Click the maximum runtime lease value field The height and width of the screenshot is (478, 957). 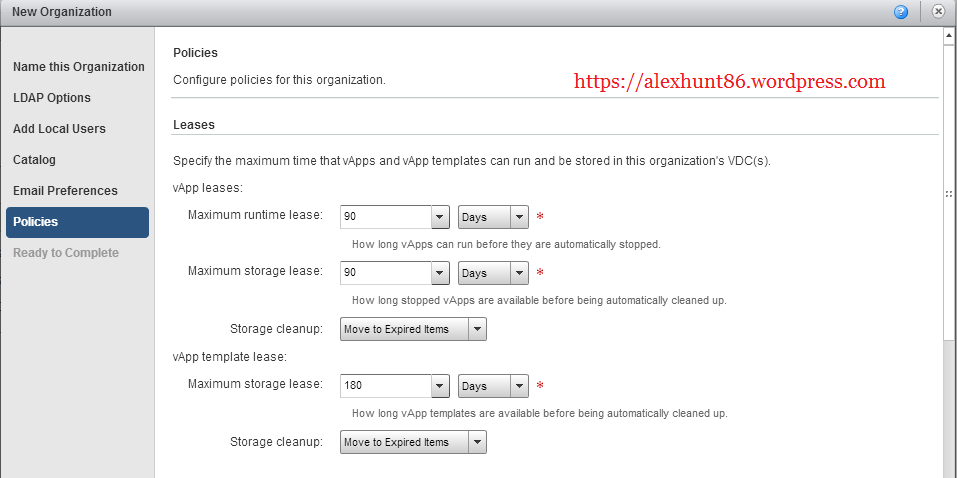(x=386, y=217)
